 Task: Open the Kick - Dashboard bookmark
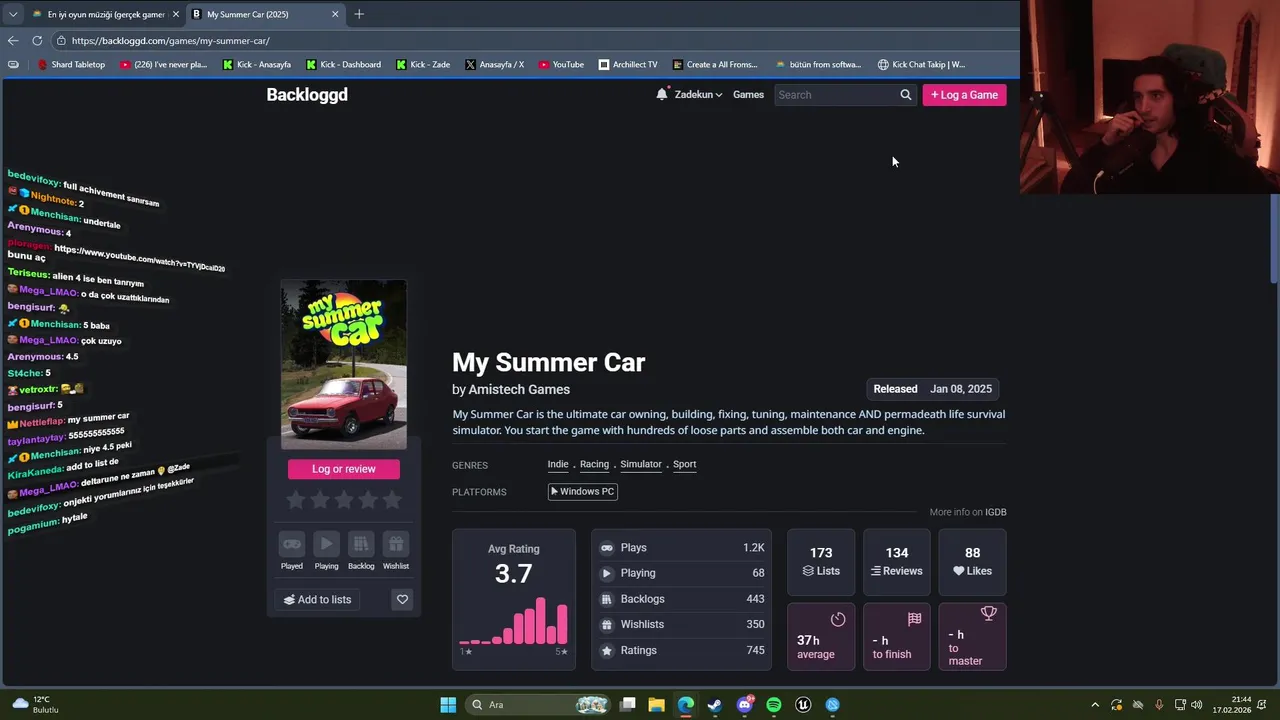point(343,64)
